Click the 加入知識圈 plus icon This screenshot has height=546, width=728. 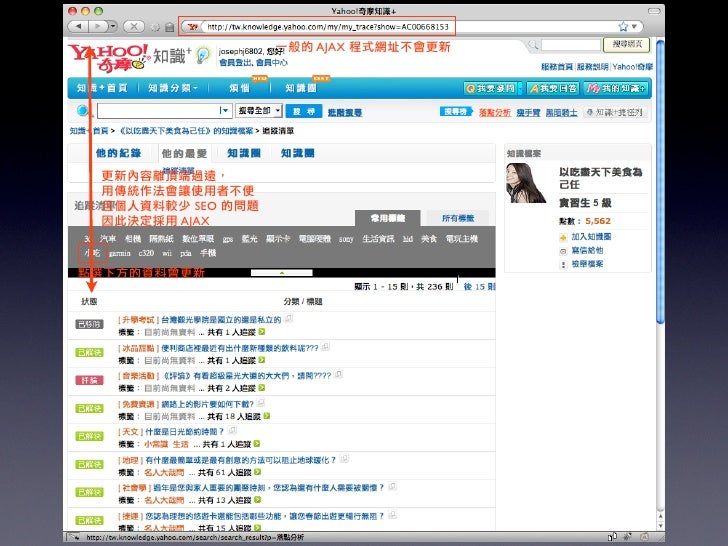tap(563, 237)
